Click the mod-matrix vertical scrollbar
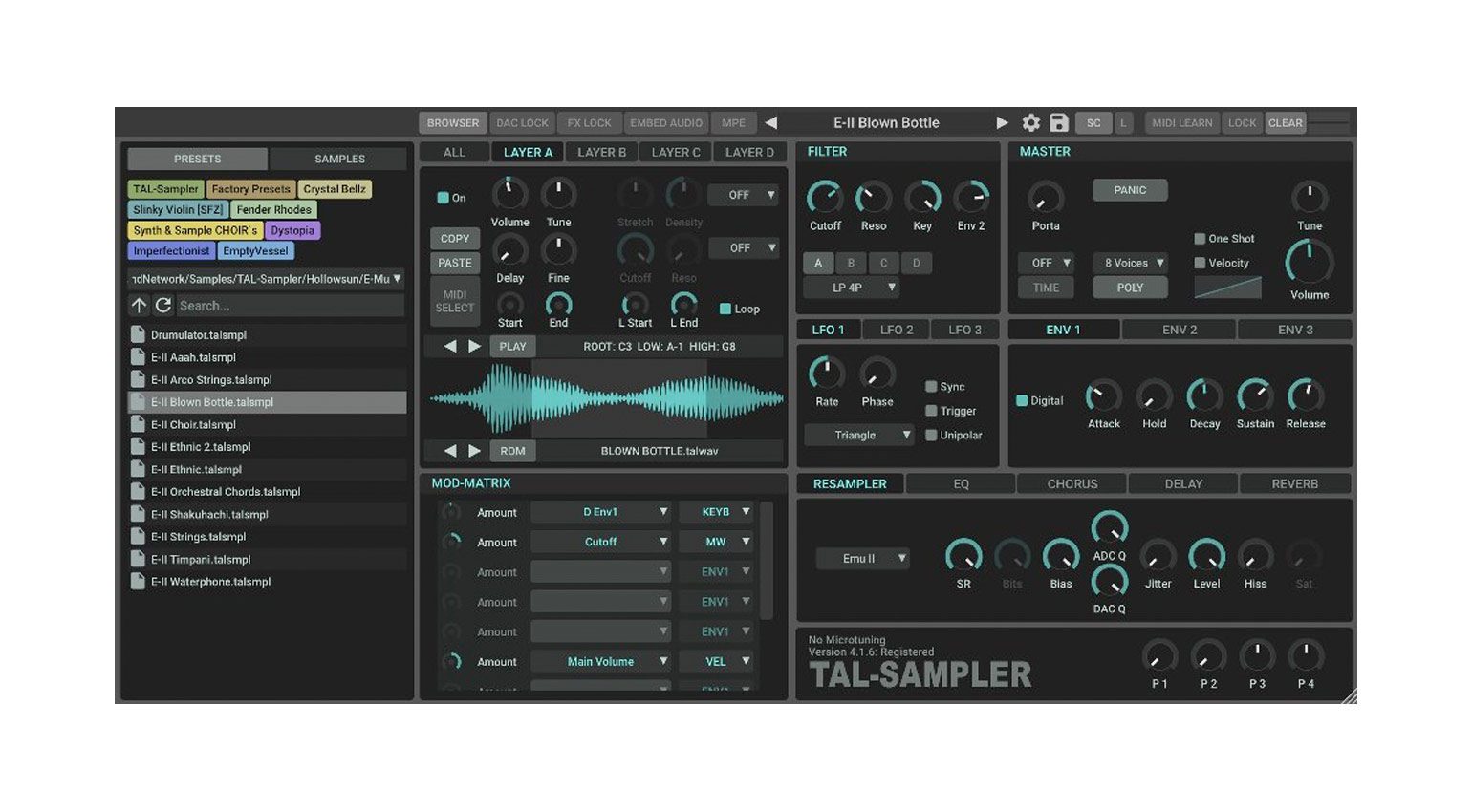The width and height of the screenshot is (1472, 812). [x=766, y=561]
